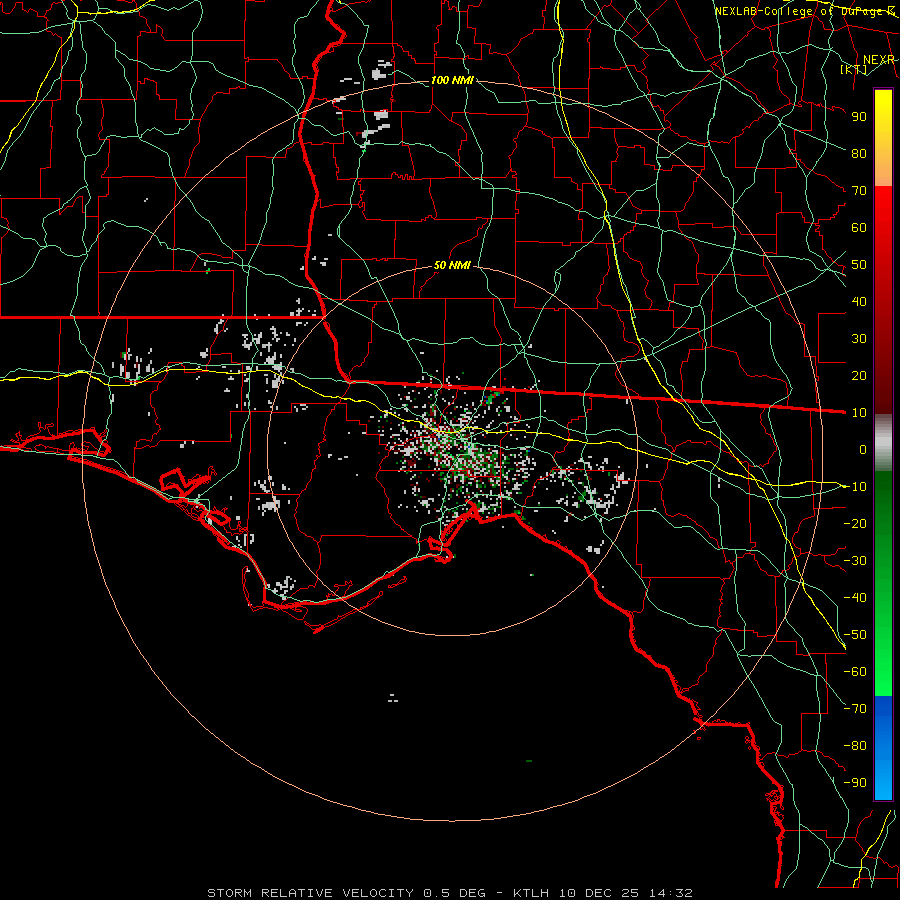900x900 pixels.
Task: Click the "NEXR" label above the color bar
Action: [879, 60]
